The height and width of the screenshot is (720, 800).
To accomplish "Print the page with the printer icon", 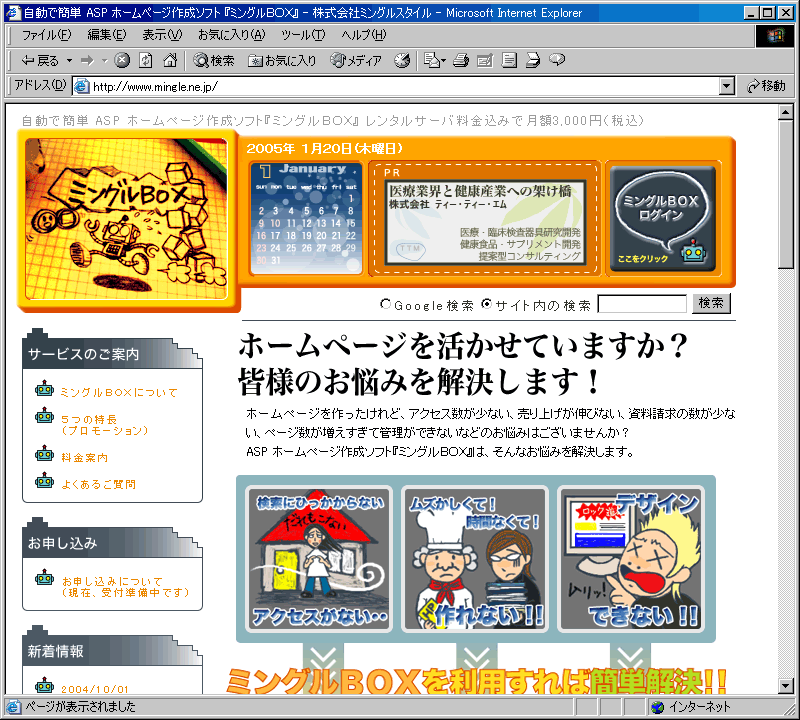I will click(461, 60).
